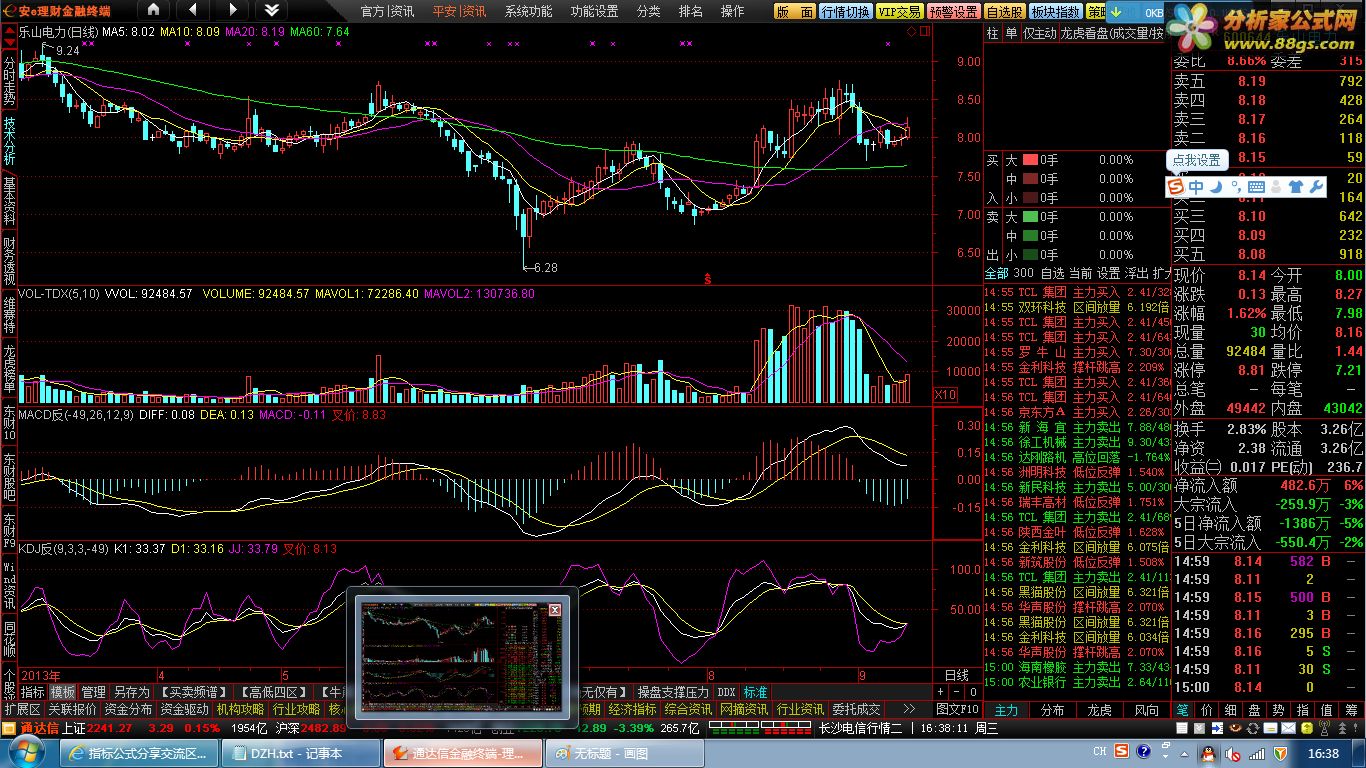
Task: Click the forward arrow navigation icon
Action: pyautogui.click(x=232, y=10)
